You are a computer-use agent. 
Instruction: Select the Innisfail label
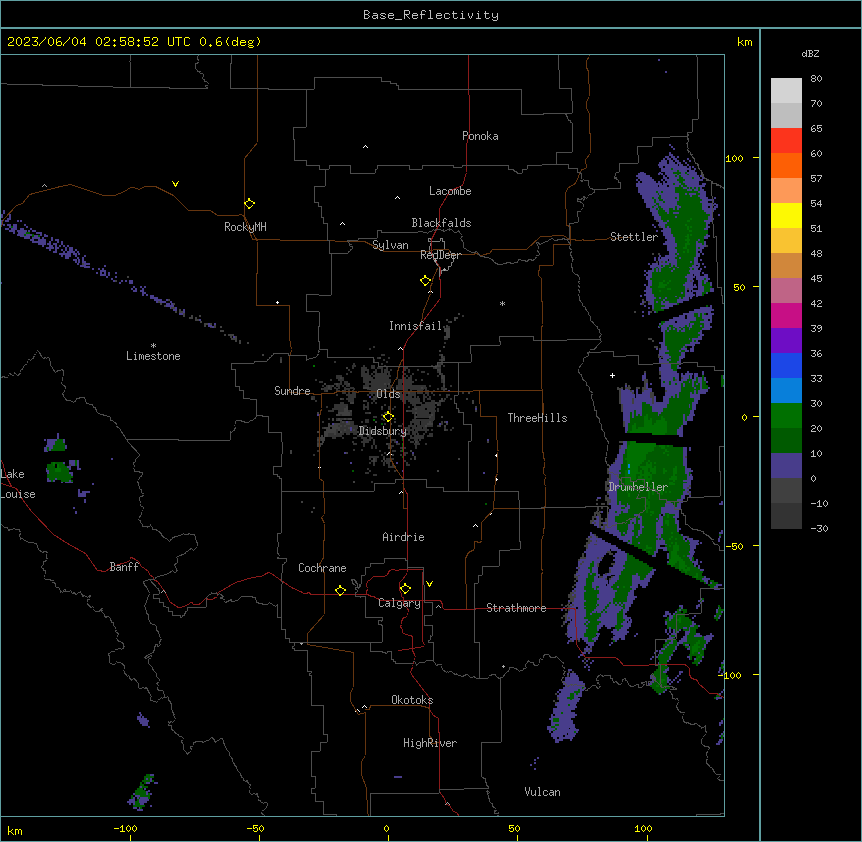[415, 326]
